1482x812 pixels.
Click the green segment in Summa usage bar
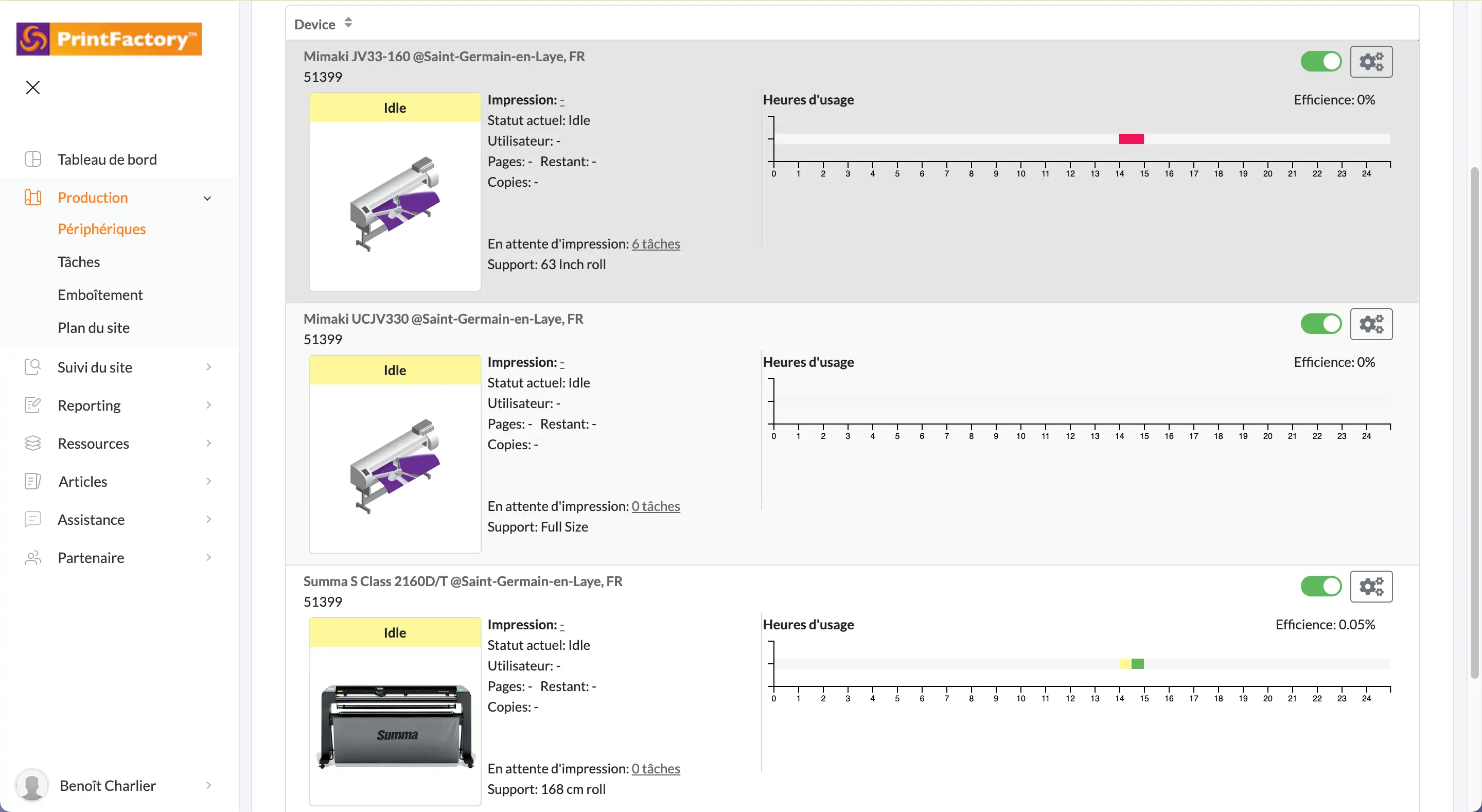1137,663
